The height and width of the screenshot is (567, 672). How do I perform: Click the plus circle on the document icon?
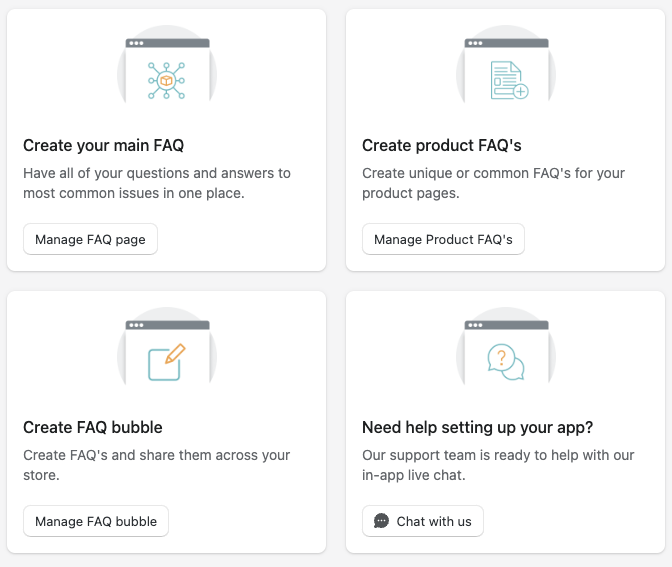pyautogui.click(x=521, y=91)
